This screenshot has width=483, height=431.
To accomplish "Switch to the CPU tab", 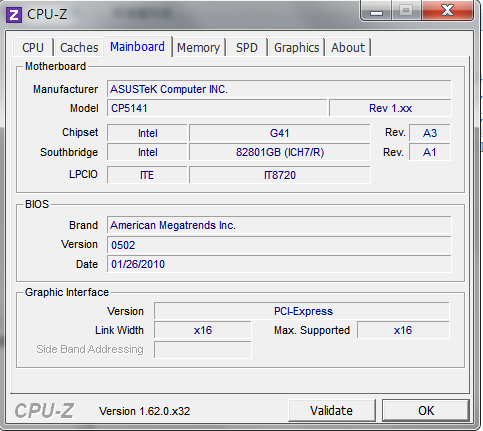I will coord(33,47).
